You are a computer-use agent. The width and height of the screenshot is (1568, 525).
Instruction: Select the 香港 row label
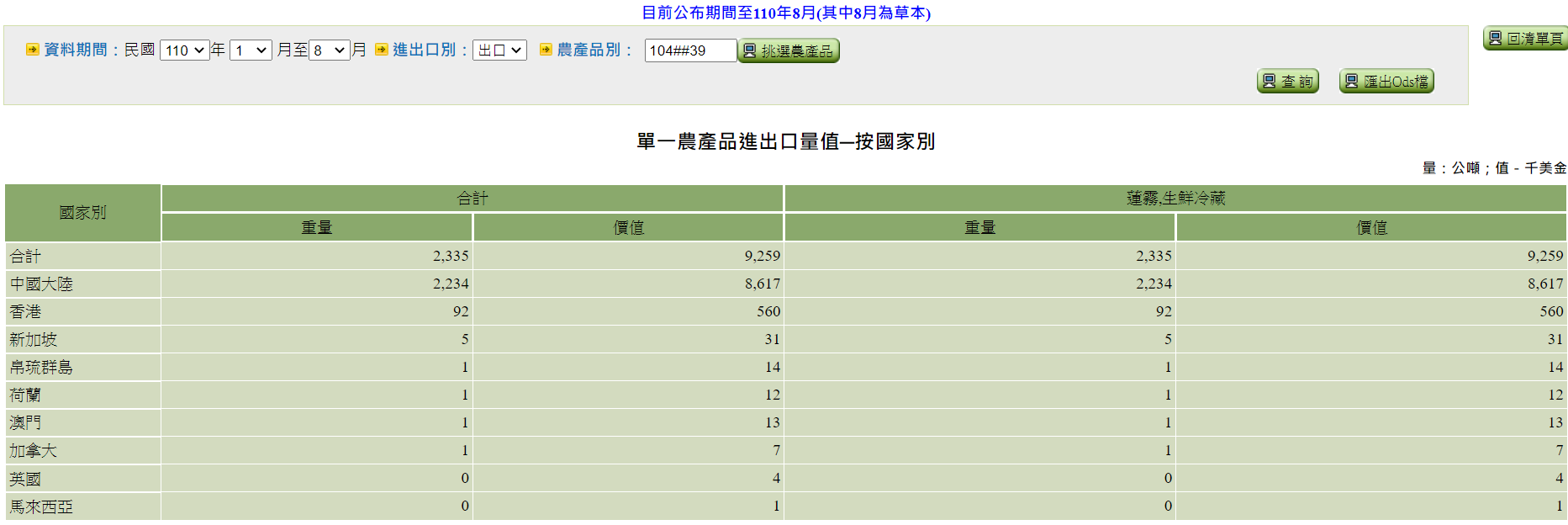click(x=25, y=312)
